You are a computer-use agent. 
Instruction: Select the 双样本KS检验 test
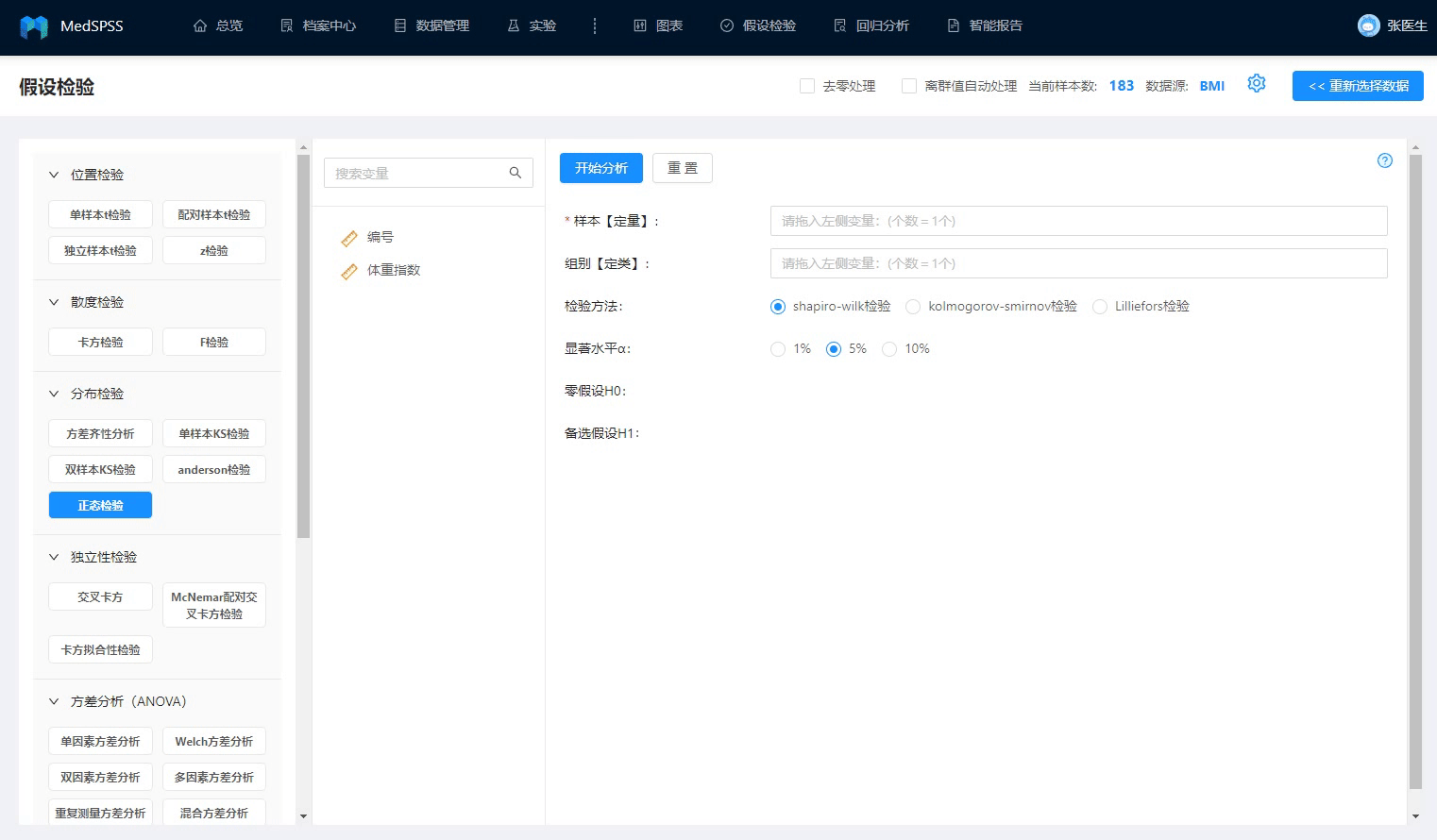coord(100,469)
